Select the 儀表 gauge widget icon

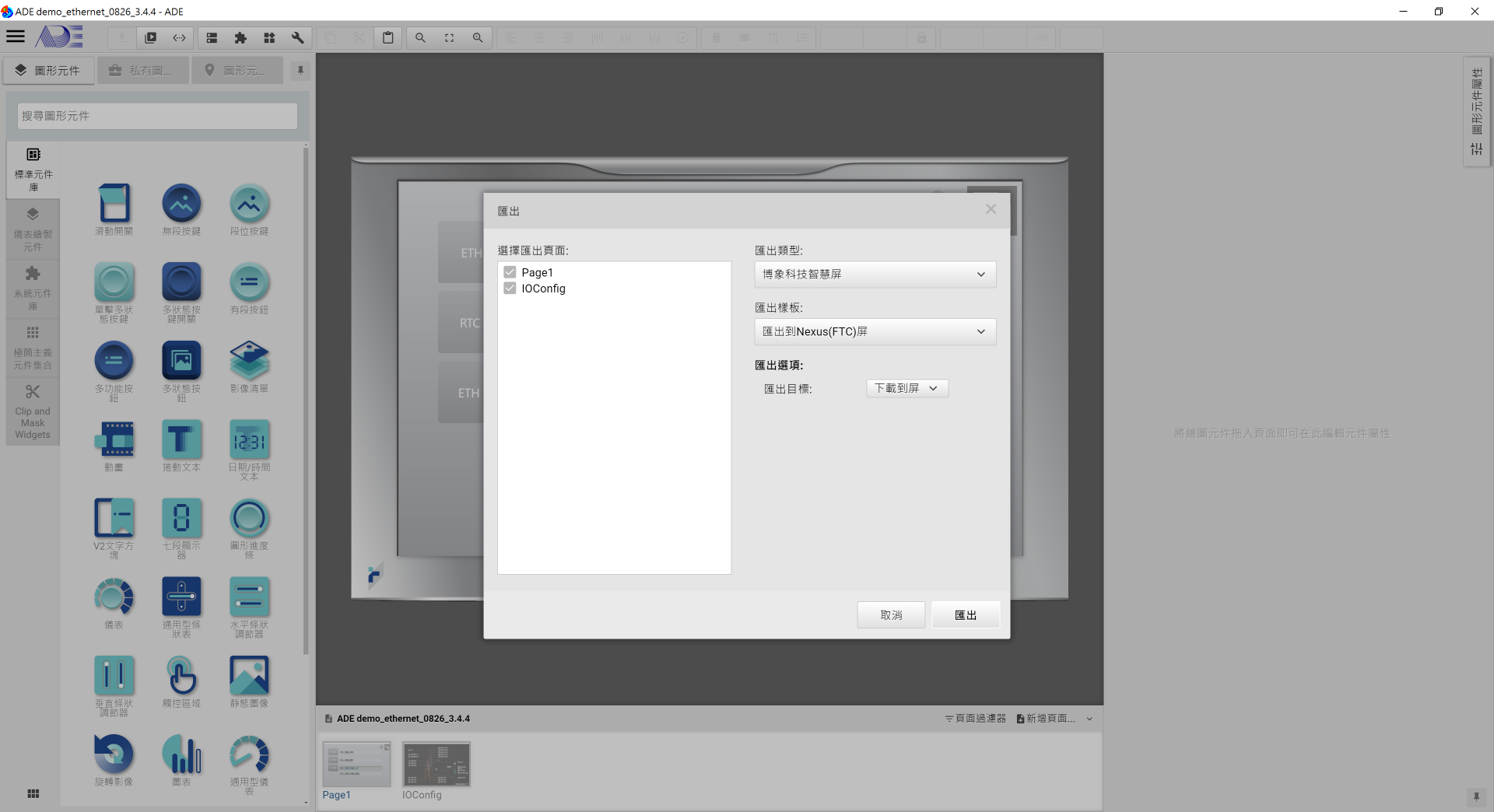(114, 597)
